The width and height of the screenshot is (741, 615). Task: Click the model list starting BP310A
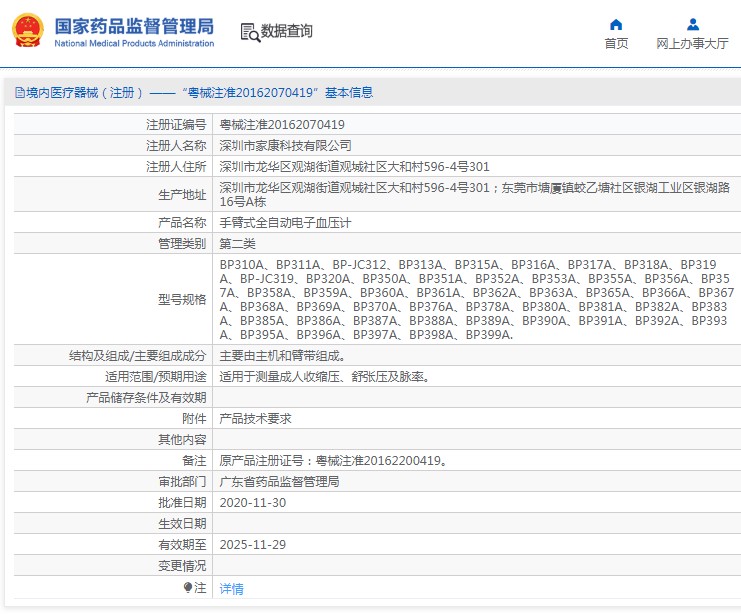[x=477, y=299]
